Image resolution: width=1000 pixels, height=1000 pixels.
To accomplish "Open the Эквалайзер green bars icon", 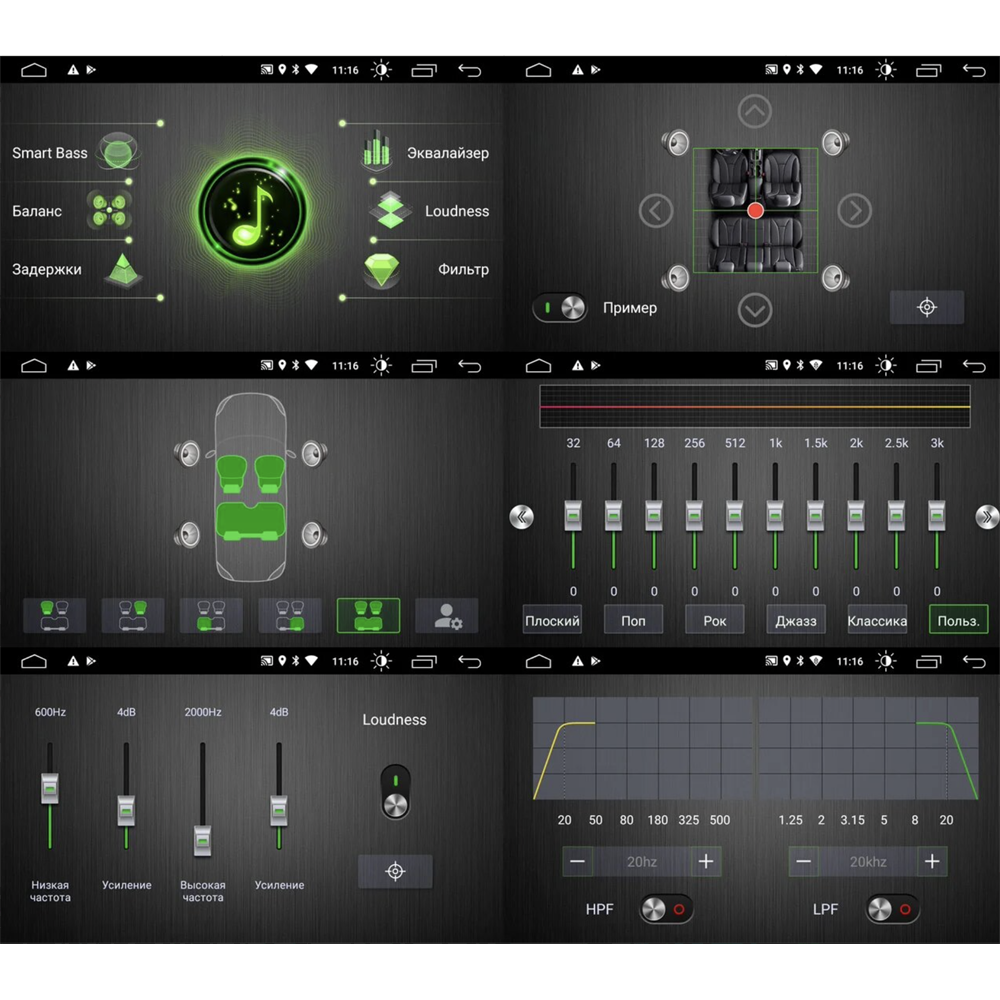I will [376, 151].
